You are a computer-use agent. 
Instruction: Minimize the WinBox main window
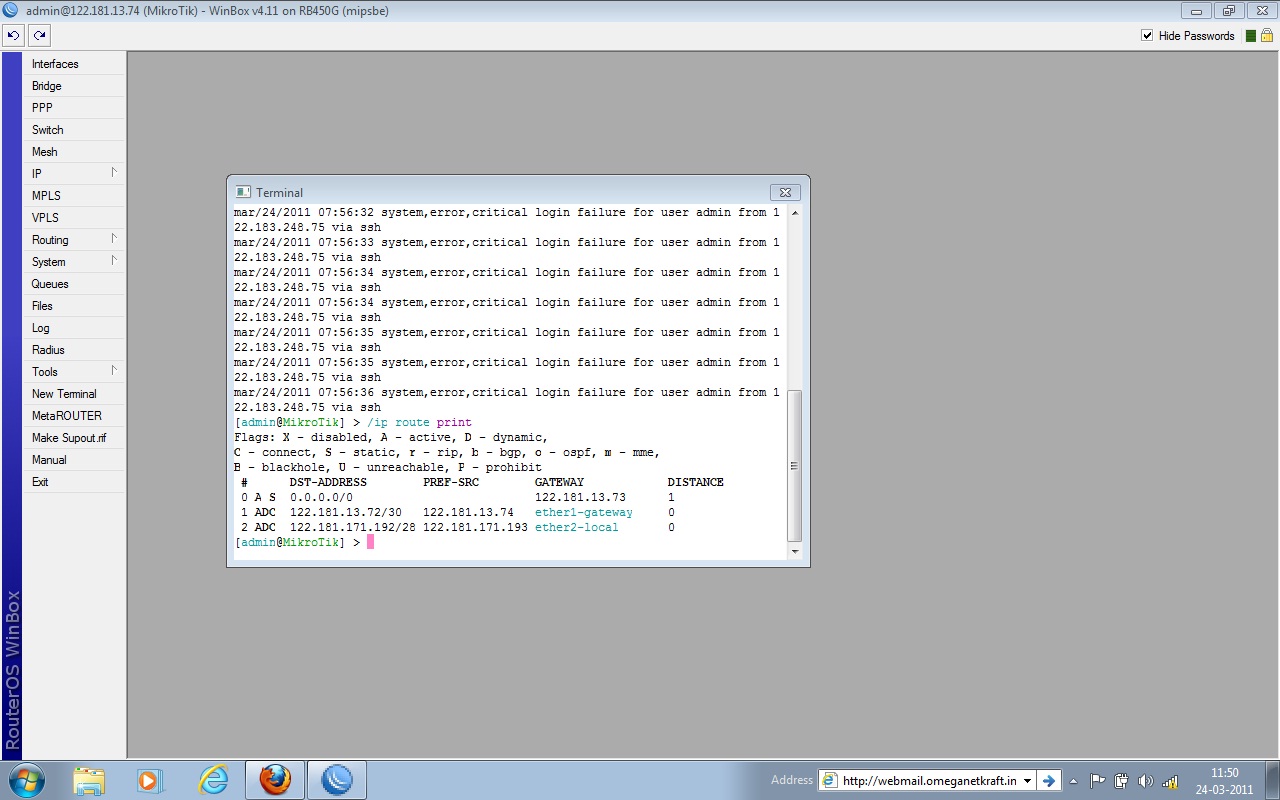[1196, 11]
